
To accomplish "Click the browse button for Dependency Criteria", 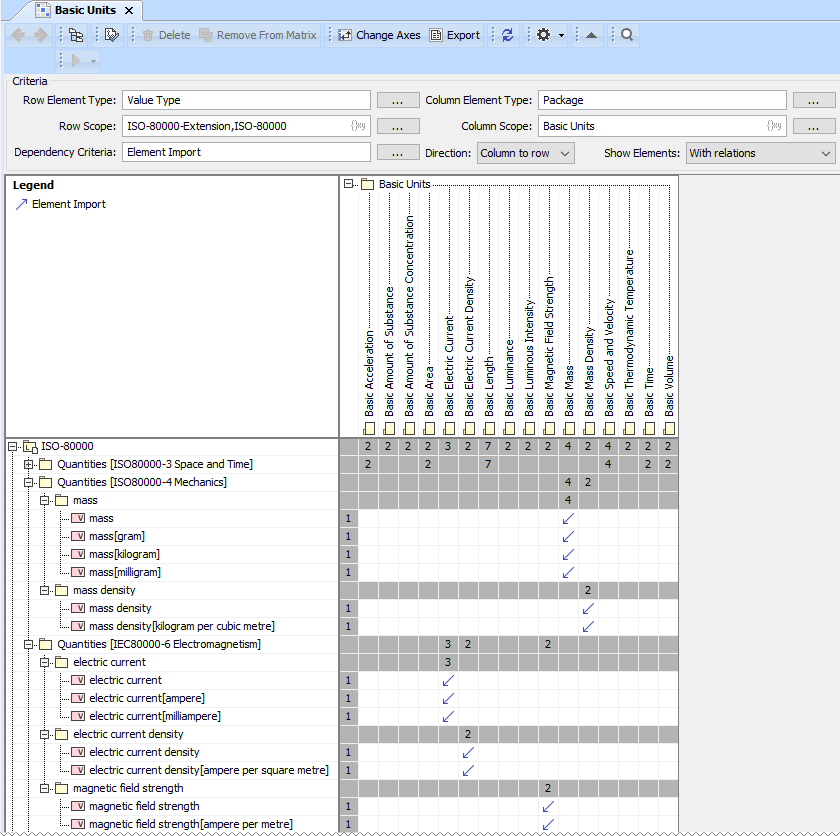I will point(397,153).
